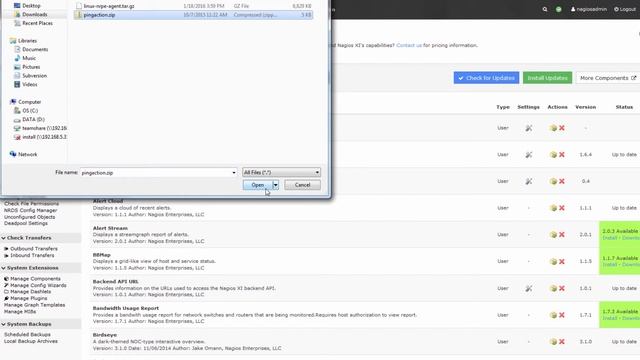Cancel the file dialog
This screenshot has width=640, height=360.
tap(302, 185)
